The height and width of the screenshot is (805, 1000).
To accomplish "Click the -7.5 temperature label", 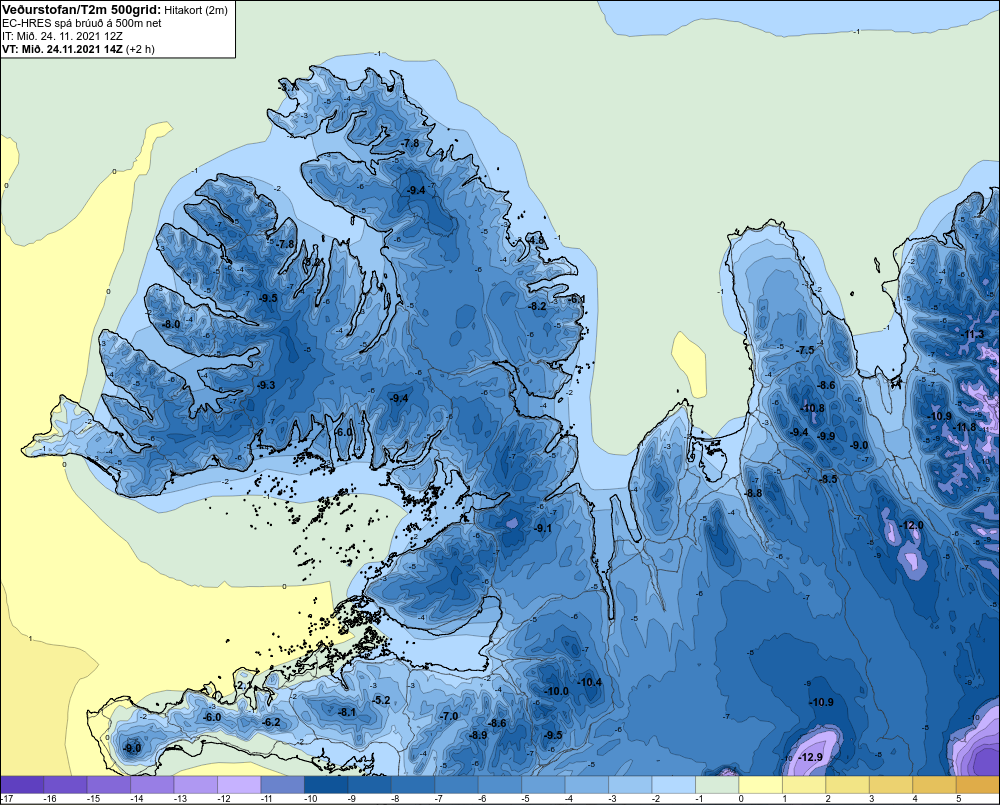I will [805, 350].
